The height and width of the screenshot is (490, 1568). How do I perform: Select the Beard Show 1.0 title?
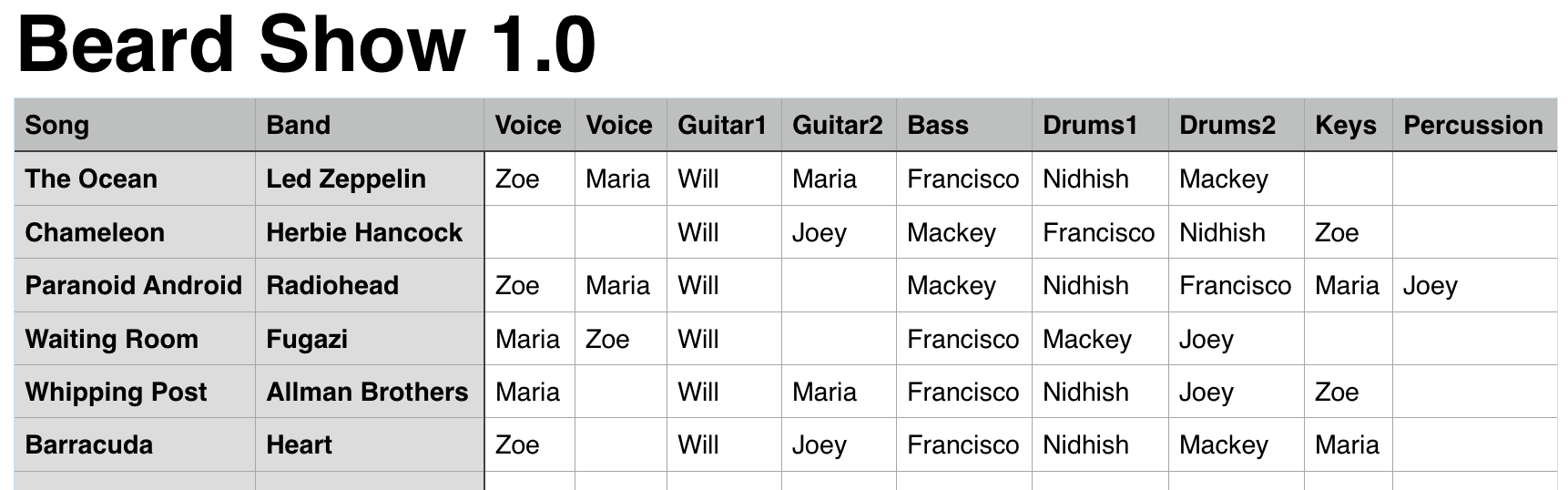(306, 45)
